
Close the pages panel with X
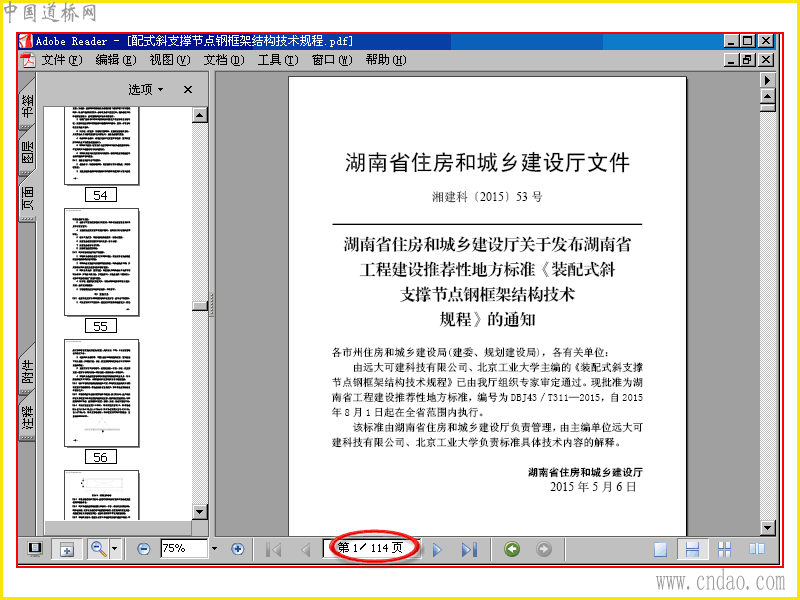click(x=188, y=90)
